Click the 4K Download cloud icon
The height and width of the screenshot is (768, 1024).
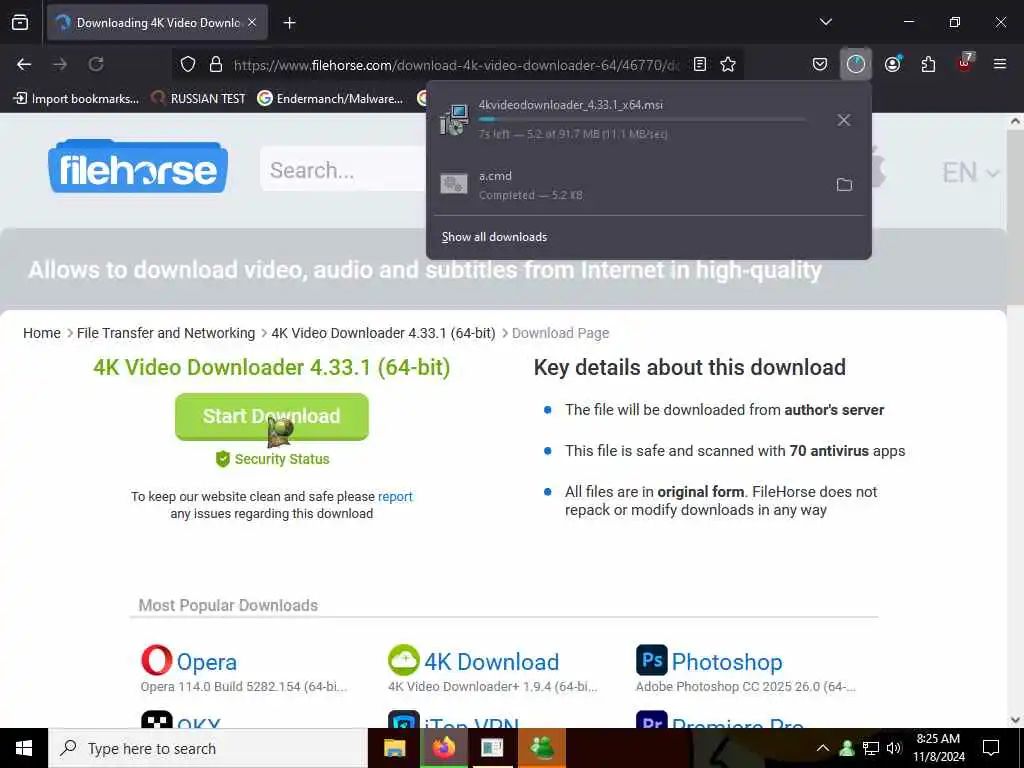(404, 660)
